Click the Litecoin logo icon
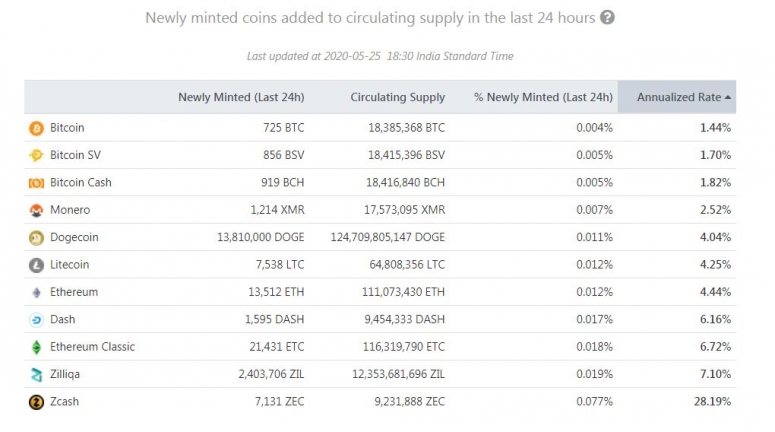 coord(37,265)
